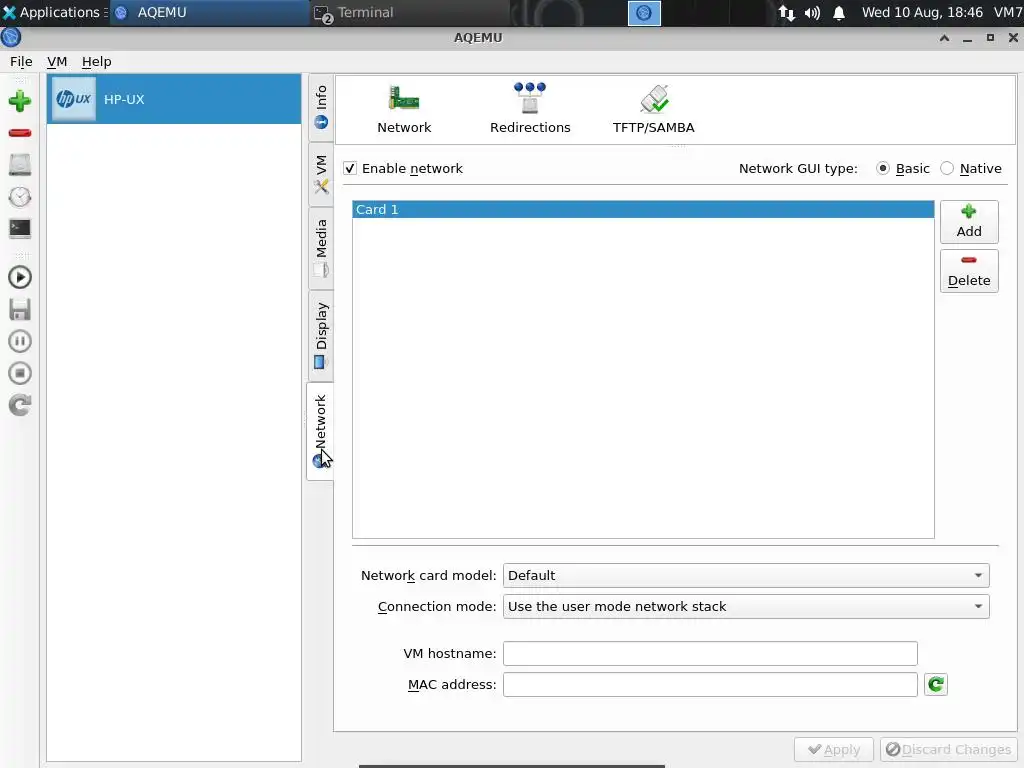Open the VM menu

pos(57,61)
